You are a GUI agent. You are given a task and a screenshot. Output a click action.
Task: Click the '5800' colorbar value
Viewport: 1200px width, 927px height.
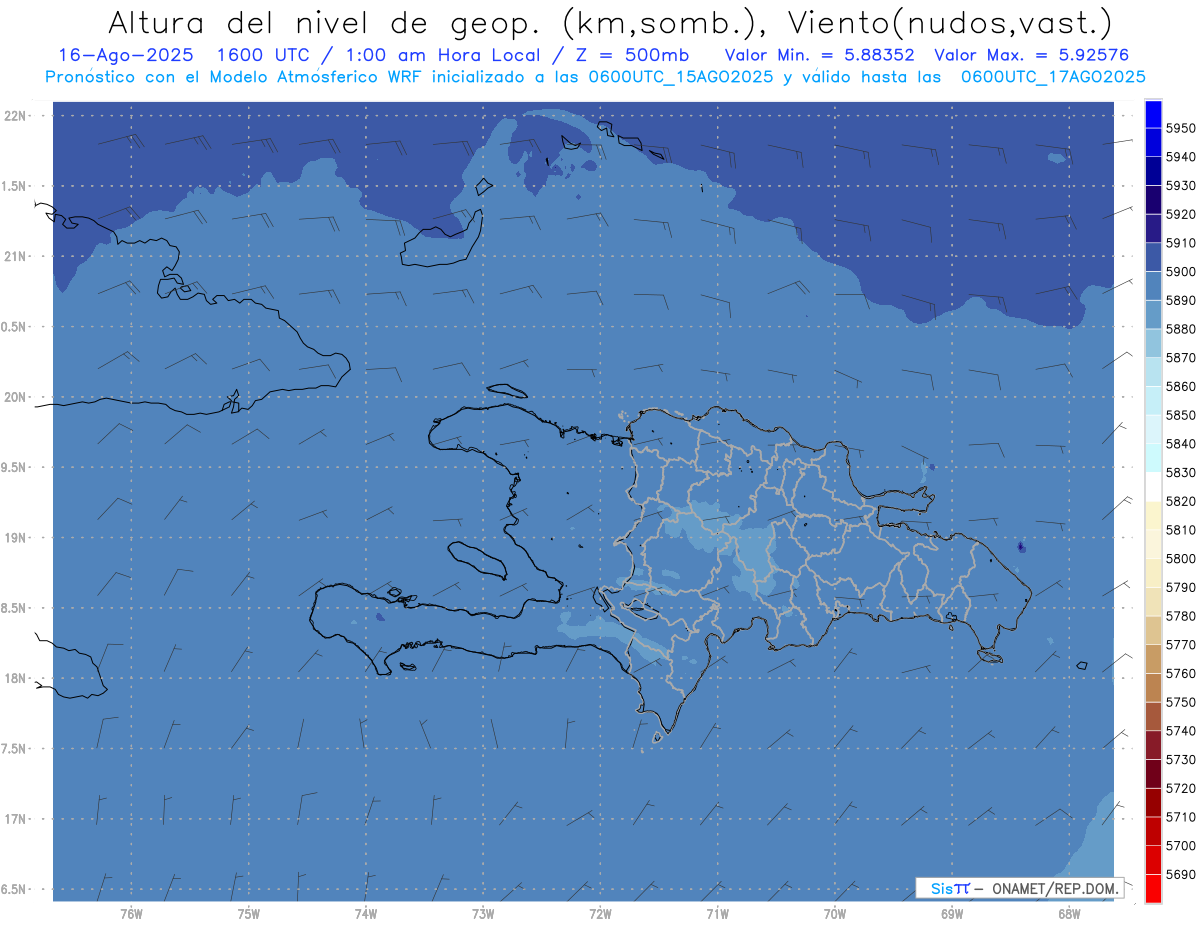pos(1181,559)
